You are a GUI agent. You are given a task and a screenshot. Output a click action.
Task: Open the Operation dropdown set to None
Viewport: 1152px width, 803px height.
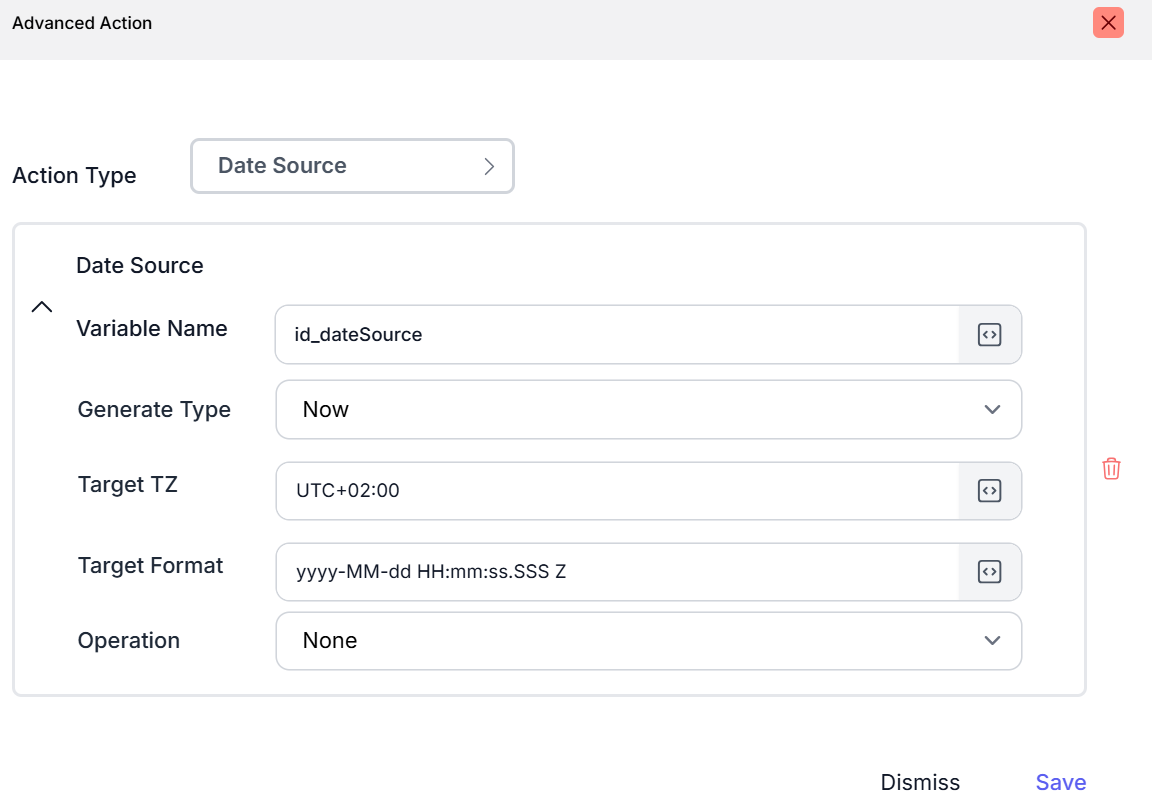point(648,641)
